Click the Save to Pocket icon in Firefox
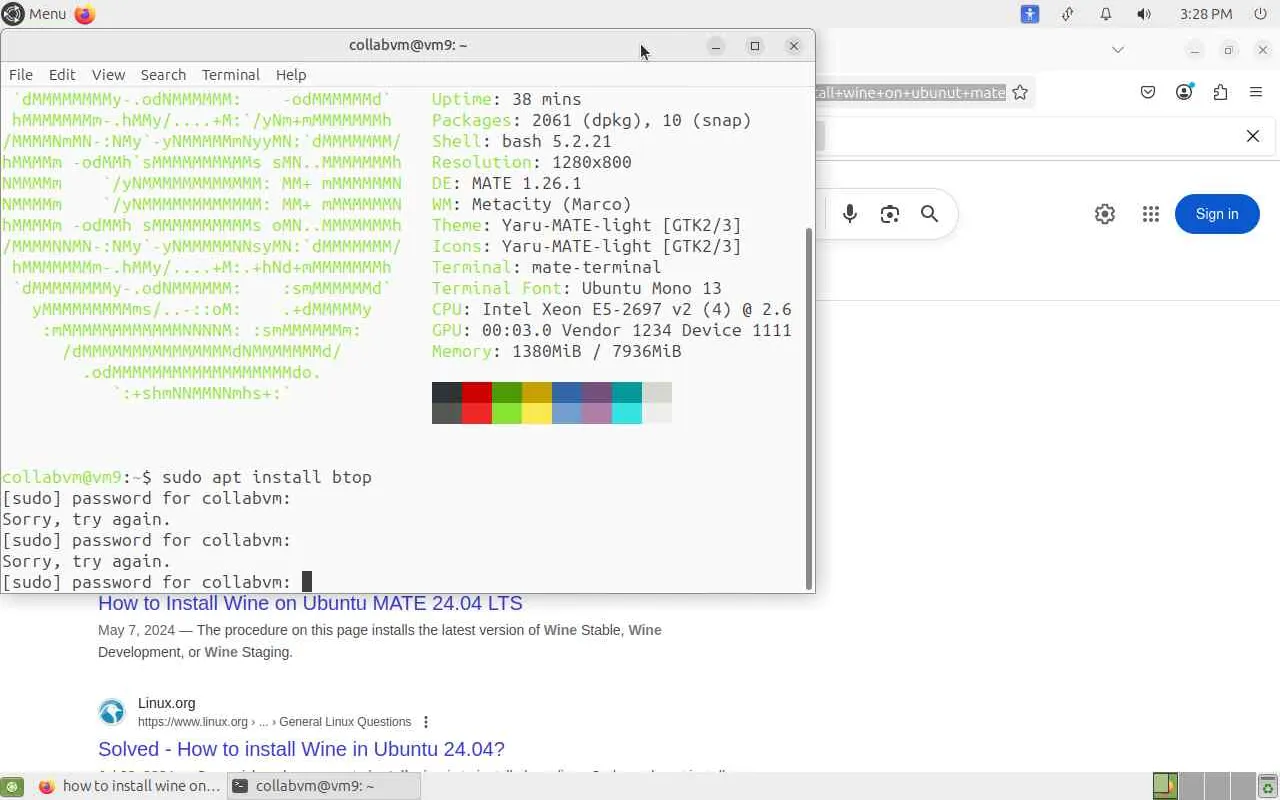The width and height of the screenshot is (1280, 800). coord(1148,92)
